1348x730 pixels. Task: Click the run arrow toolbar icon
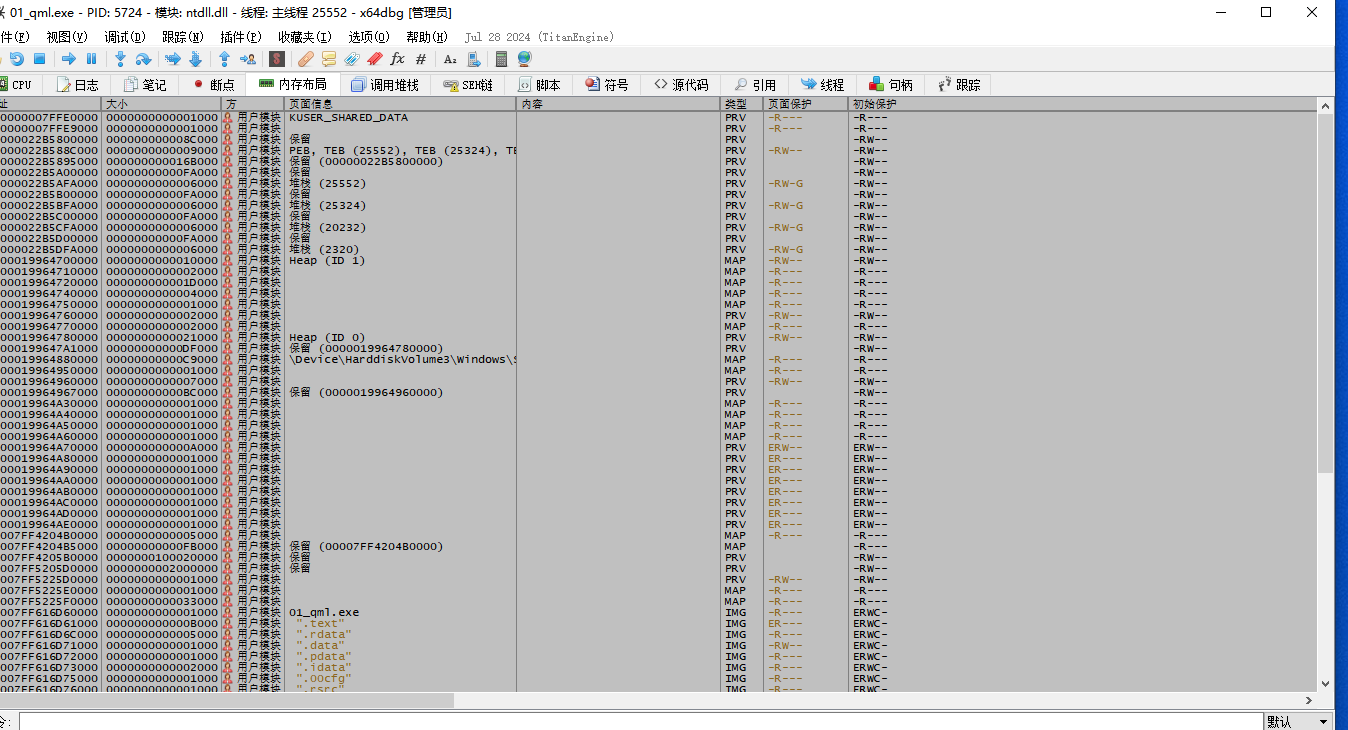click(x=68, y=59)
